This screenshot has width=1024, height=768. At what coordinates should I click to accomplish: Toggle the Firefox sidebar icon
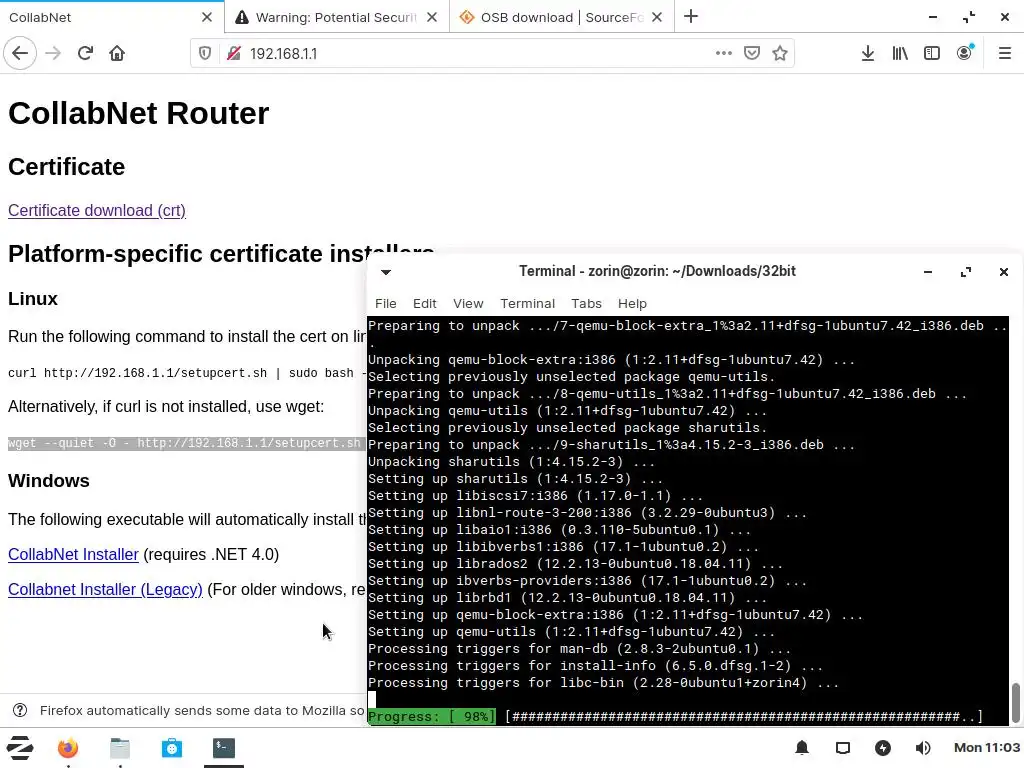point(932,54)
